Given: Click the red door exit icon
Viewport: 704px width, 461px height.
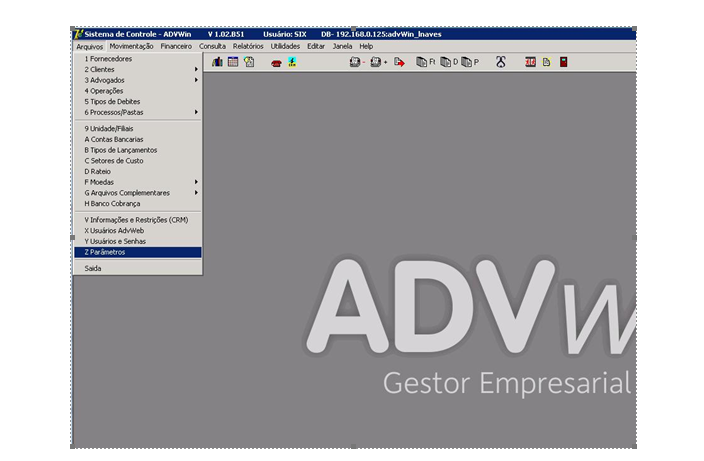Looking at the screenshot, I should 563,62.
